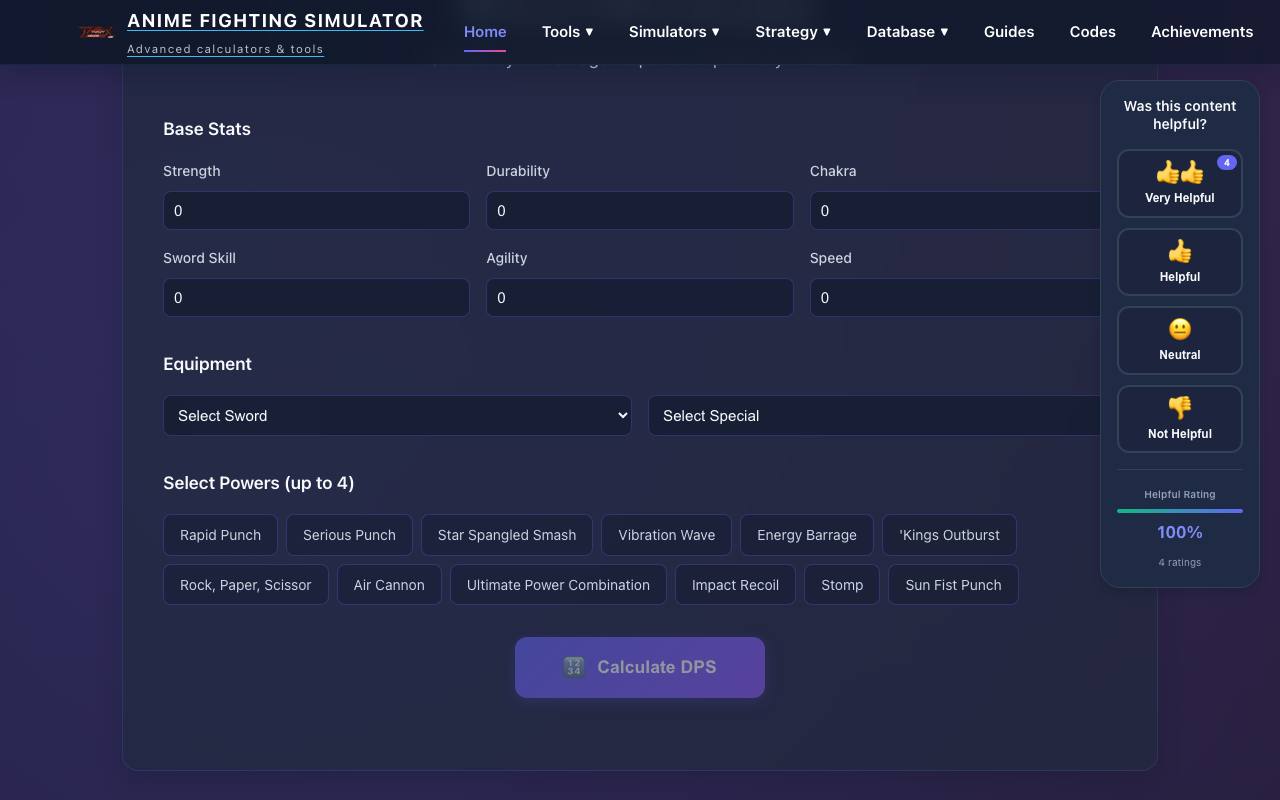1280x800 pixels.
Task: Enable the Rock, Paper, Scissor power
Action: tap(246, 585)
